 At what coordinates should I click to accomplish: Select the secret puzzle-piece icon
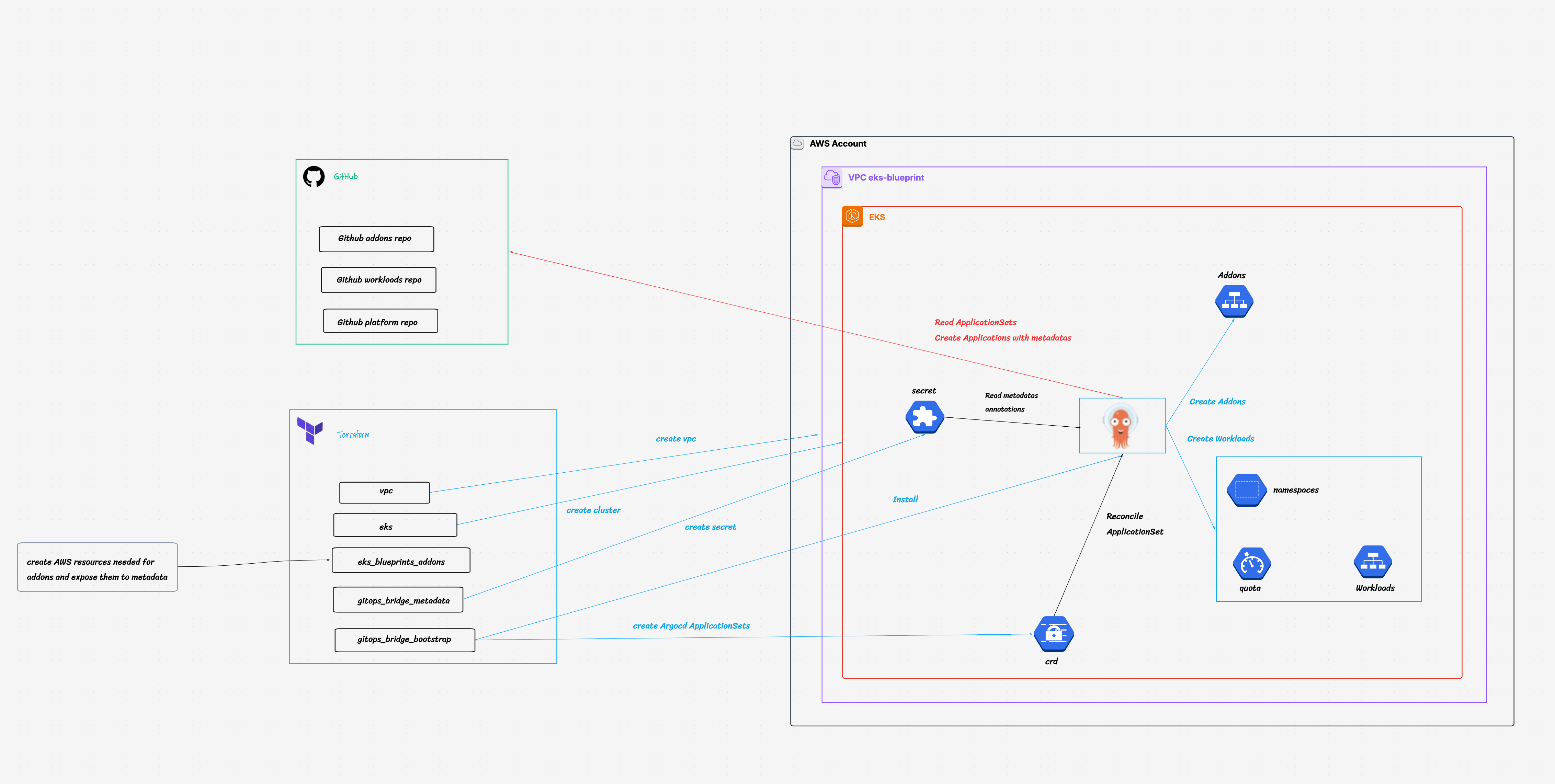point(924,417)
